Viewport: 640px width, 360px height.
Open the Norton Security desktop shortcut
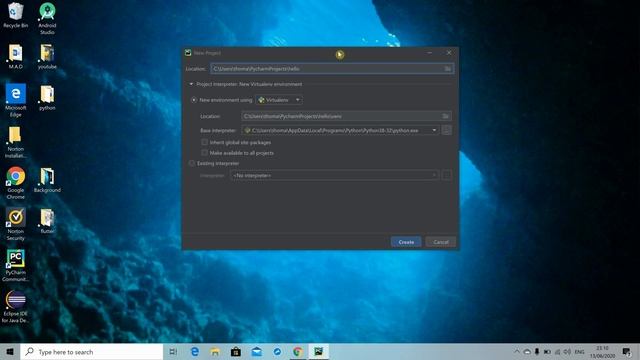pyautogui.click(x=16, y=224)
